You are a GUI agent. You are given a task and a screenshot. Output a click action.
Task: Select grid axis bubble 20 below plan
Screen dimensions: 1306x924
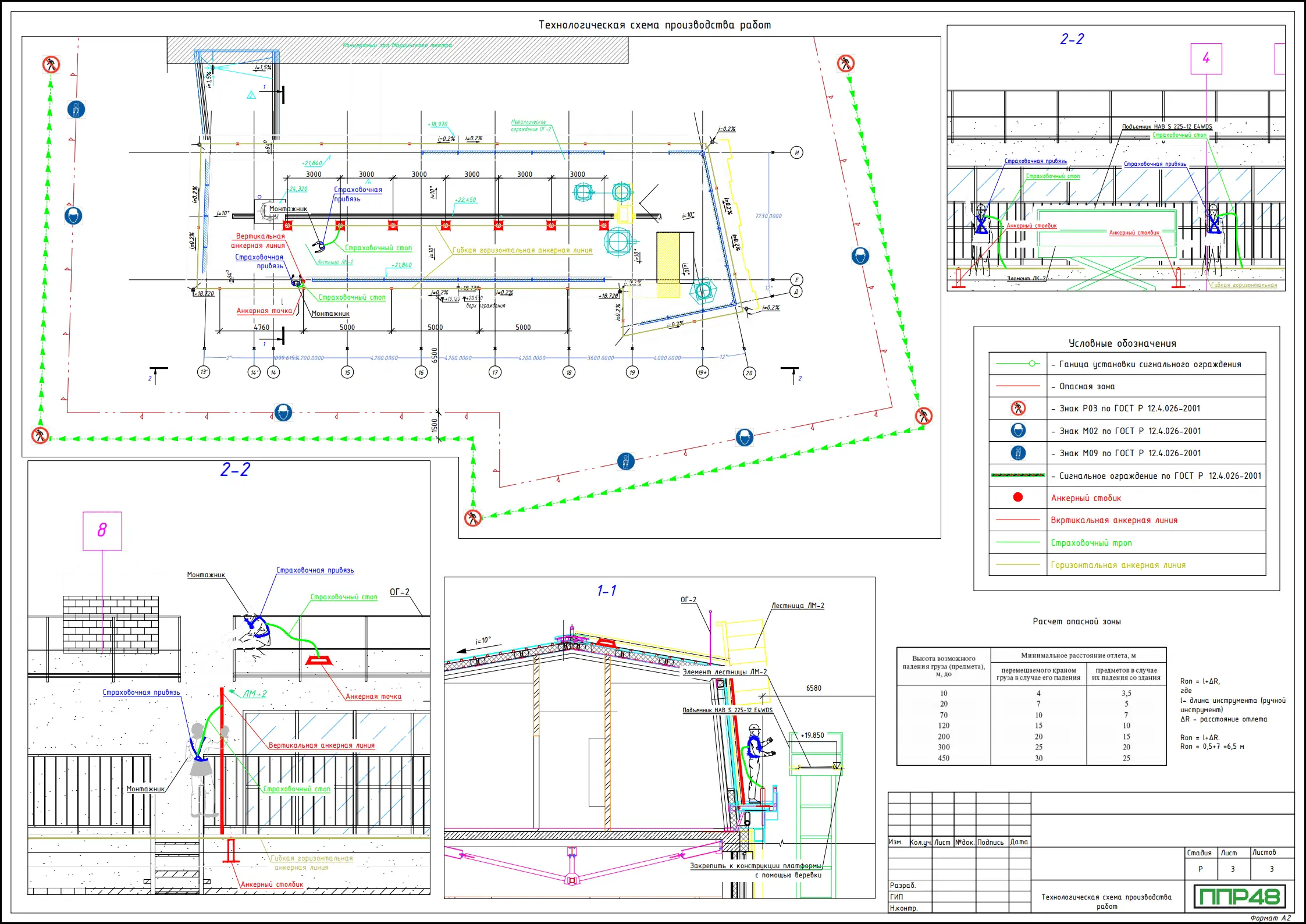749,373
